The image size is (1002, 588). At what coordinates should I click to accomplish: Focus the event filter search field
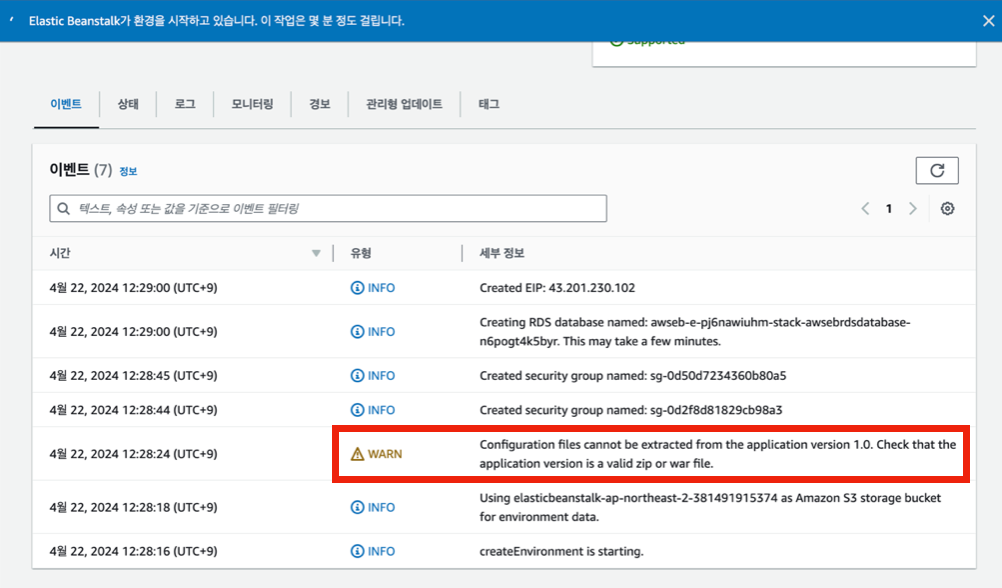(328, 208)
